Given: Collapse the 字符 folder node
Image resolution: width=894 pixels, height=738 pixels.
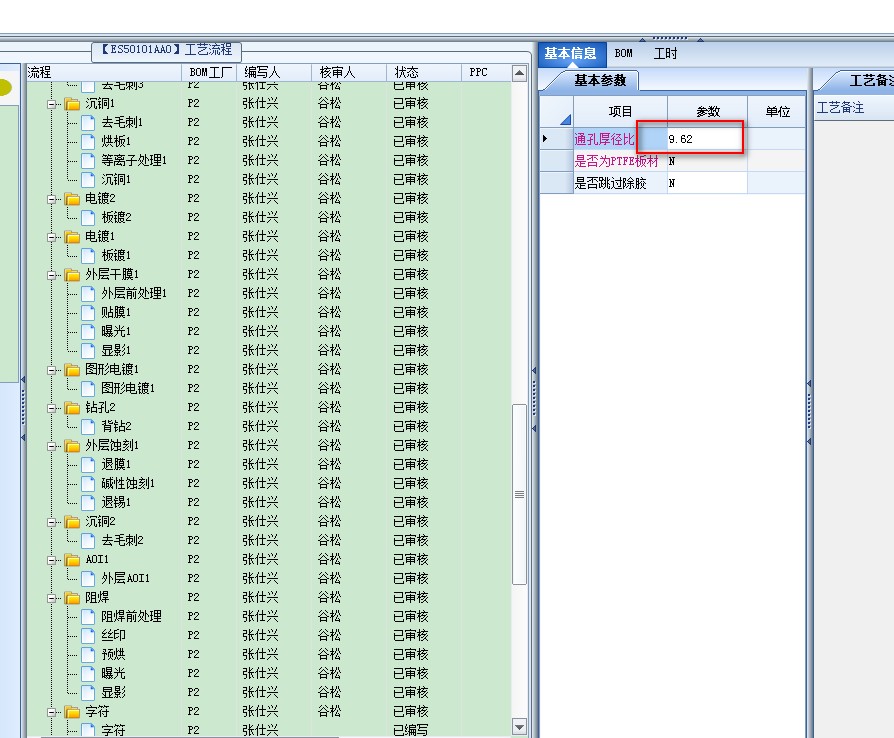Looking at the screenshot, I should [x=52, y=712].
